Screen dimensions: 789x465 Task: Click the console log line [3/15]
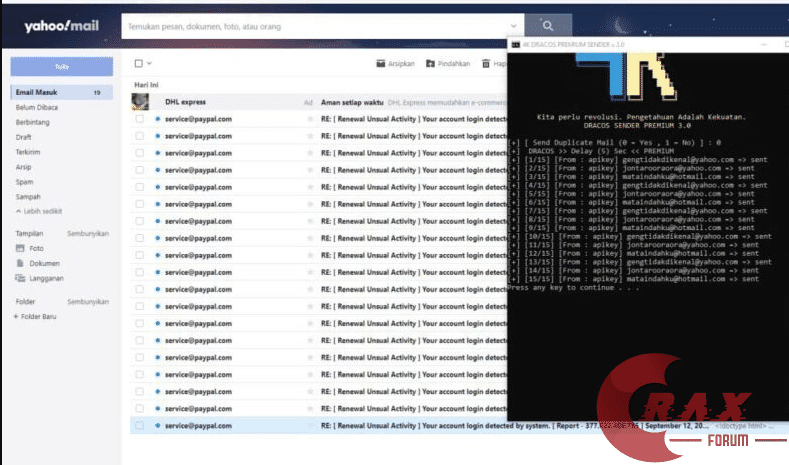631,177
